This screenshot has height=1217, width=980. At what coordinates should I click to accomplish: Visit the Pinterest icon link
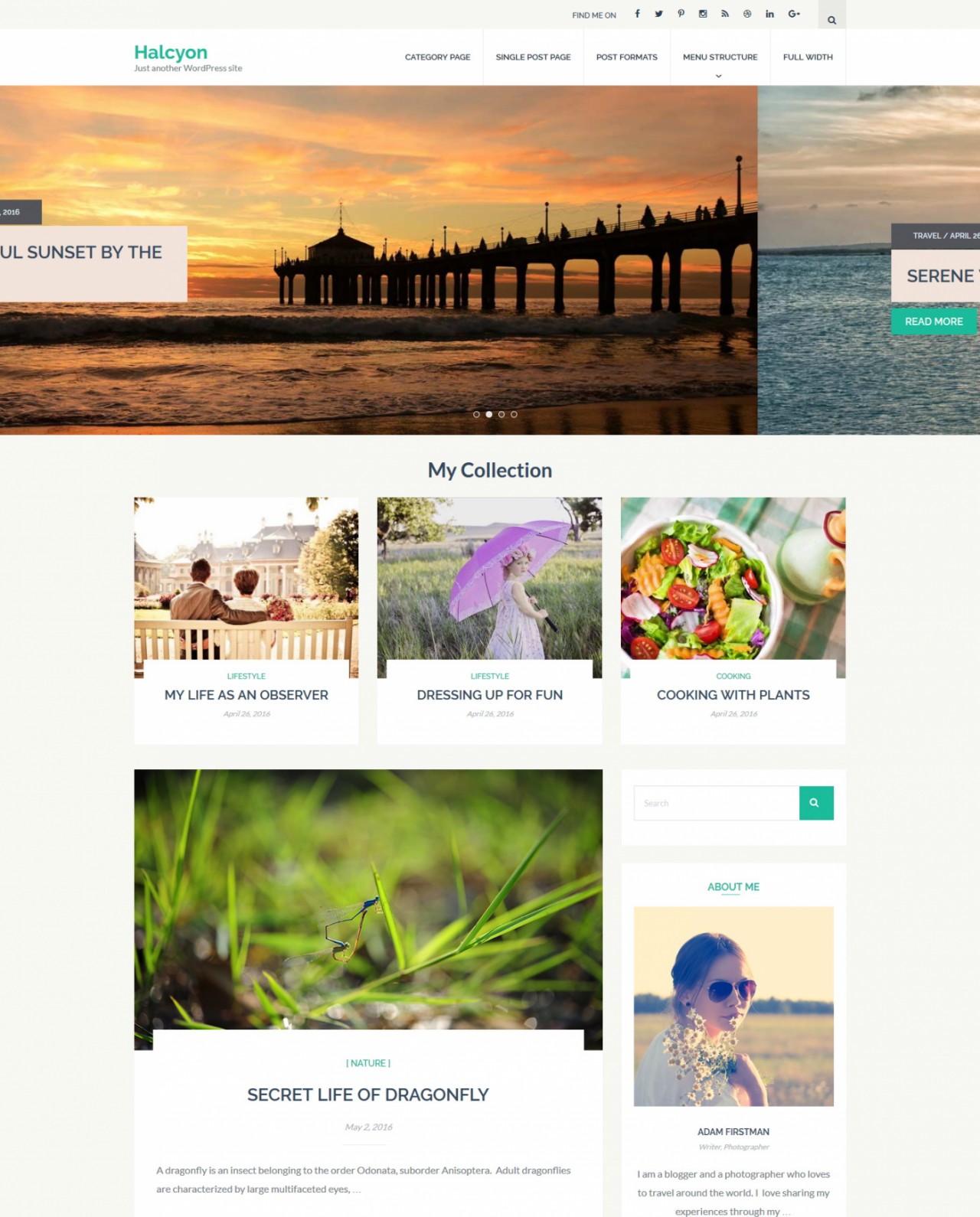(681, 14)
